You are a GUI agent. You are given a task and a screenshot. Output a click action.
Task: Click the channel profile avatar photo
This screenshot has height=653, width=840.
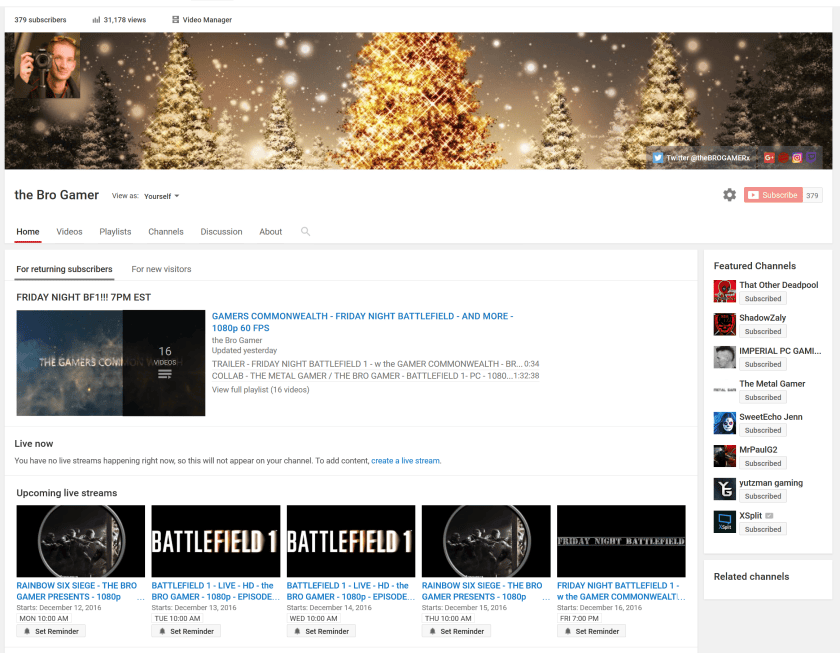coord(47,65)
